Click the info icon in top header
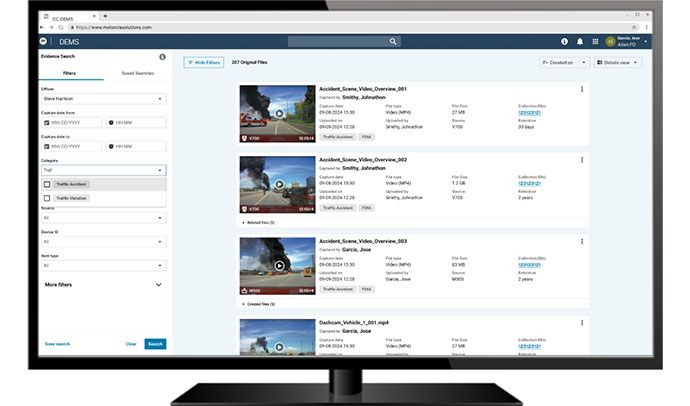This screenshot has height=406, width=690. click(x=565, y=42)
